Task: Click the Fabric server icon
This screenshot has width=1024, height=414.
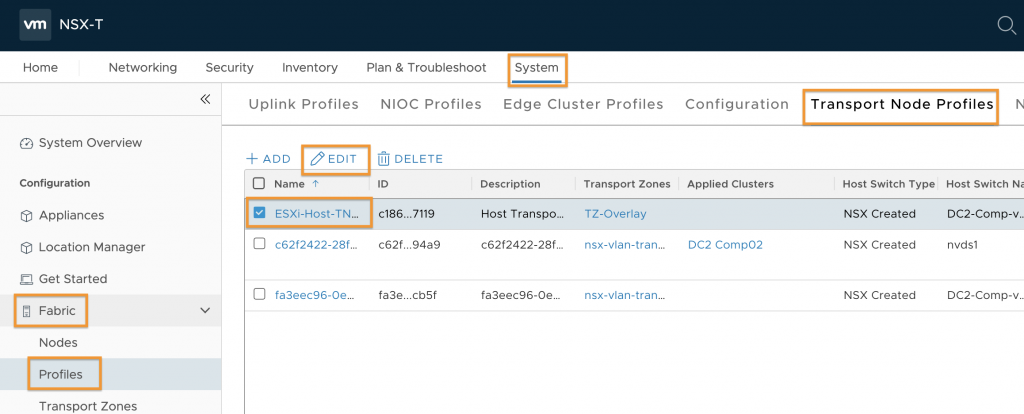Action: click(26, 311)
